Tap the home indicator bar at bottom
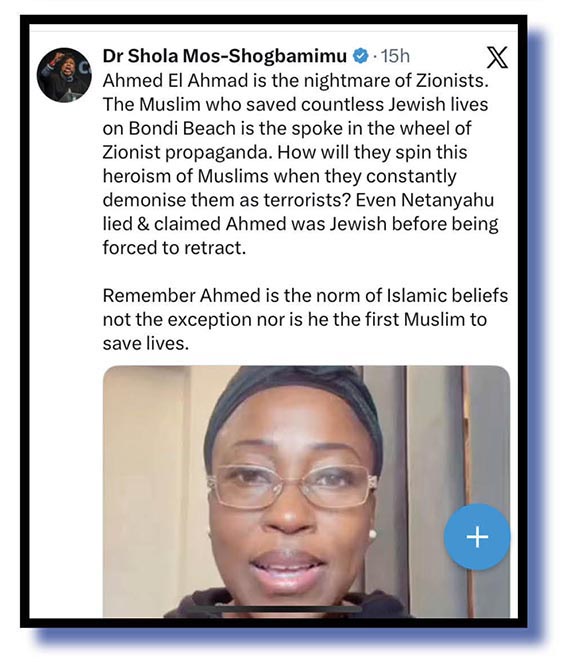Viewport: 567px width, 662px height. click(275, 610)
